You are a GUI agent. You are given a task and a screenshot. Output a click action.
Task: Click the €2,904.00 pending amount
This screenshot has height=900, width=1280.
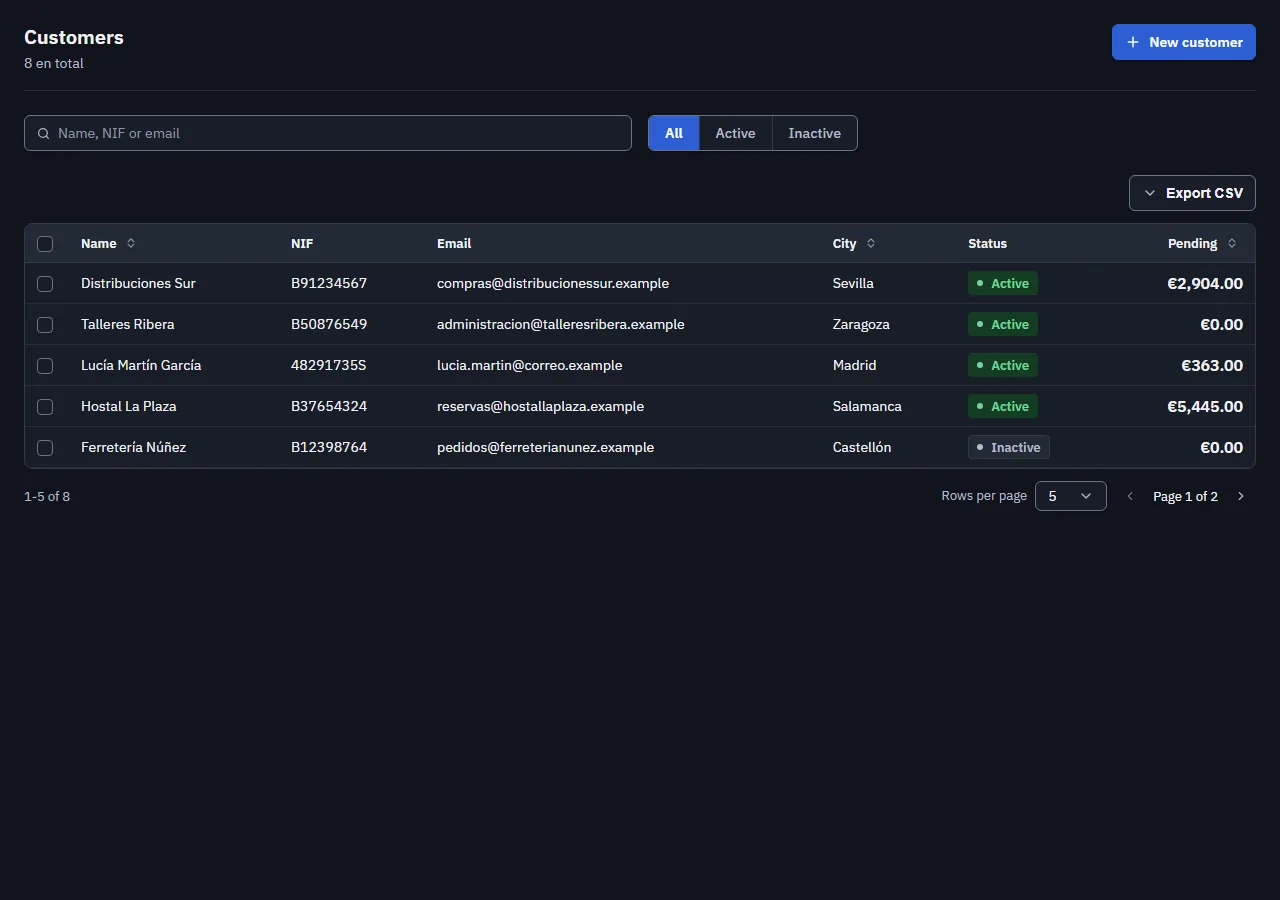tap(1205, 284)
